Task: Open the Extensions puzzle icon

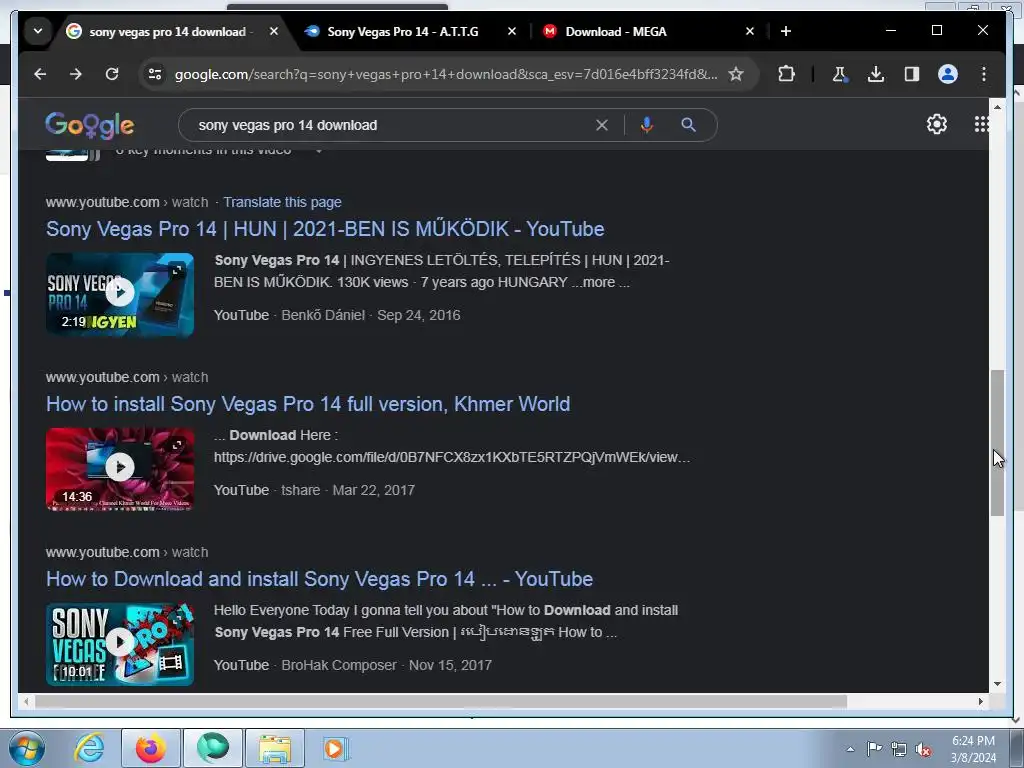Action: tap(786, 74)
